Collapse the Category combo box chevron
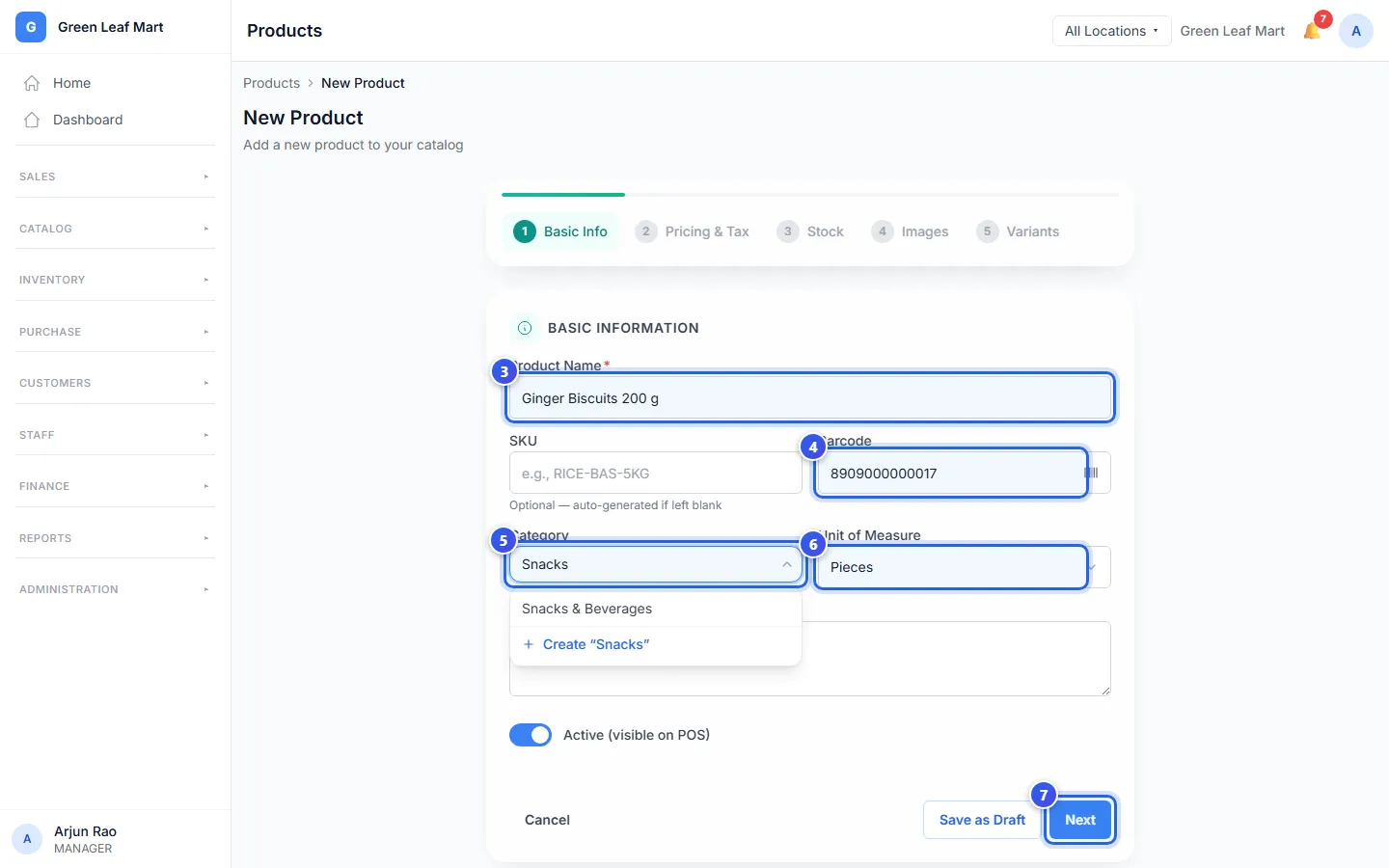This screenshot has width=1389, height=868. point(787,564)
